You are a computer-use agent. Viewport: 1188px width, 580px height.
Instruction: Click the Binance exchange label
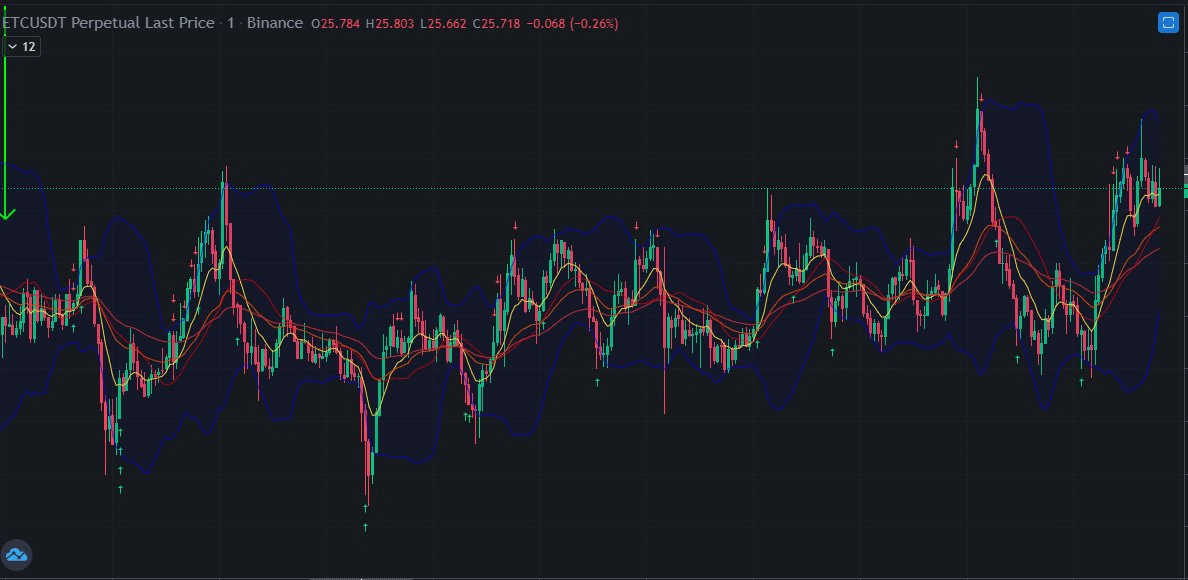click(x=274, y=23)
